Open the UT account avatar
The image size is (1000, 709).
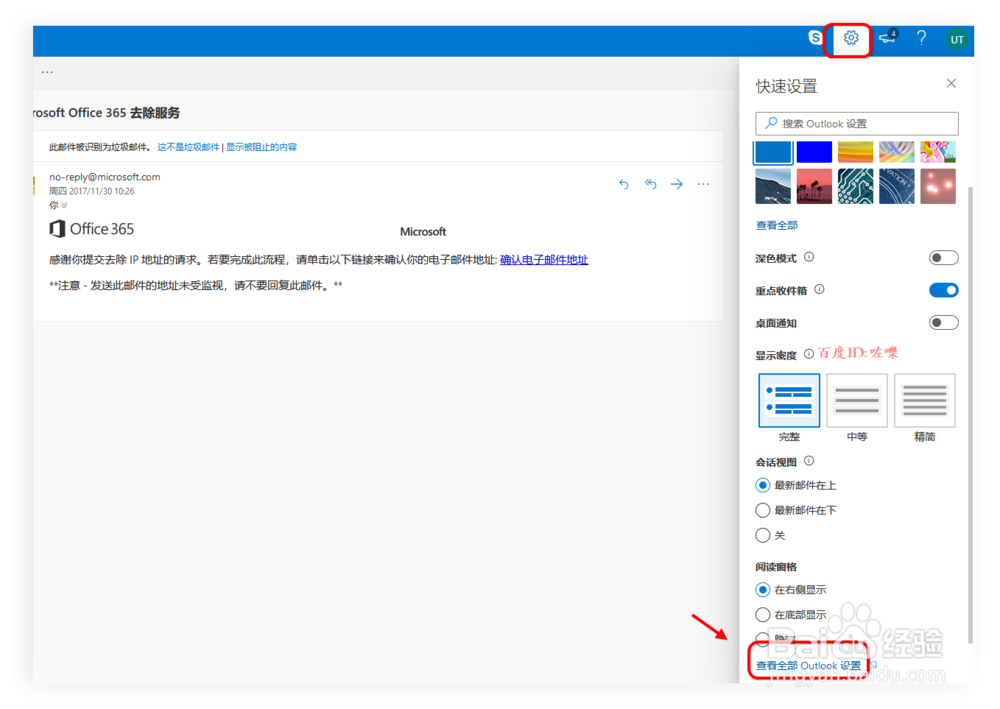(957, 40)
